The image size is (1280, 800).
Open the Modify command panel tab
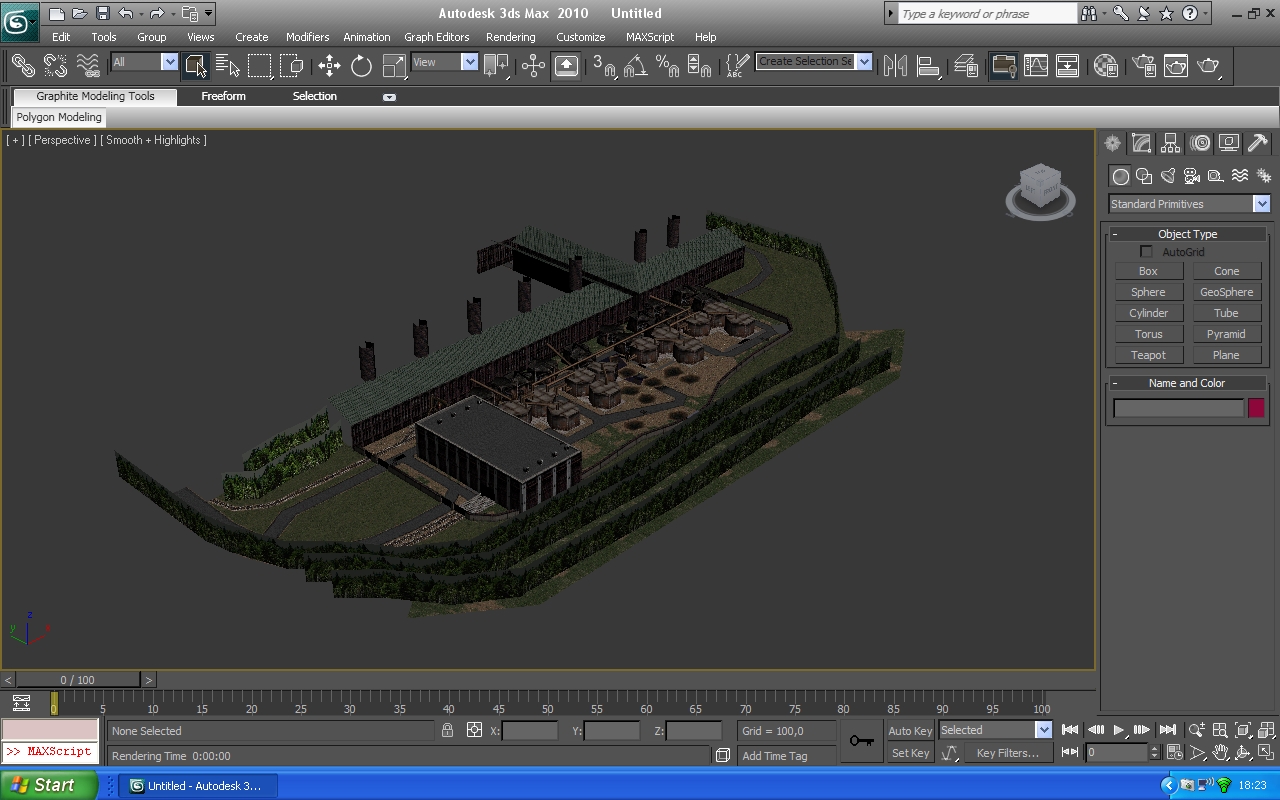[1141, 143]
